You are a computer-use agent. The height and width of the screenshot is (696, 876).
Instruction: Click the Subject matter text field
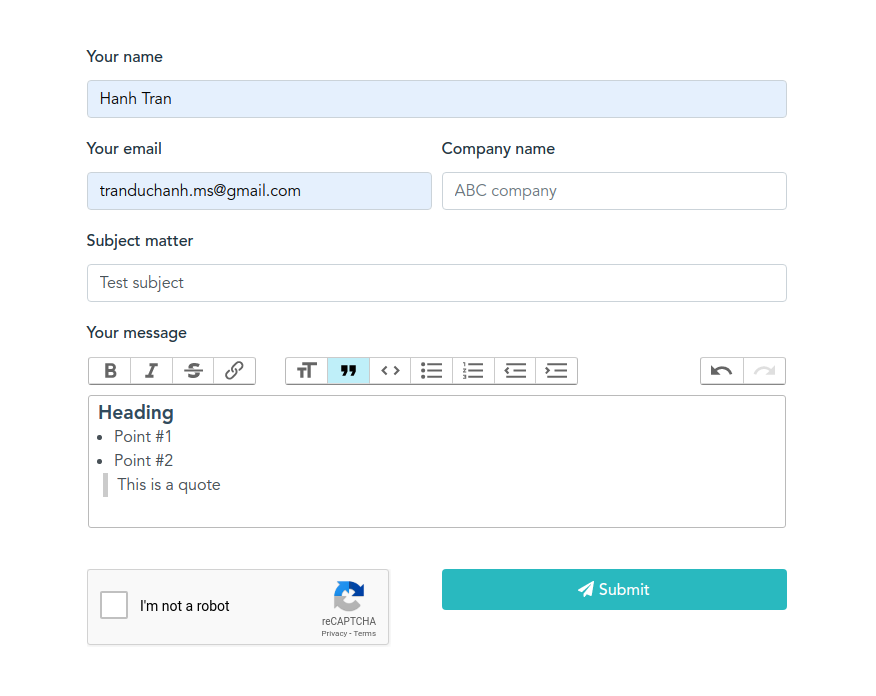[x=437, y=283]
